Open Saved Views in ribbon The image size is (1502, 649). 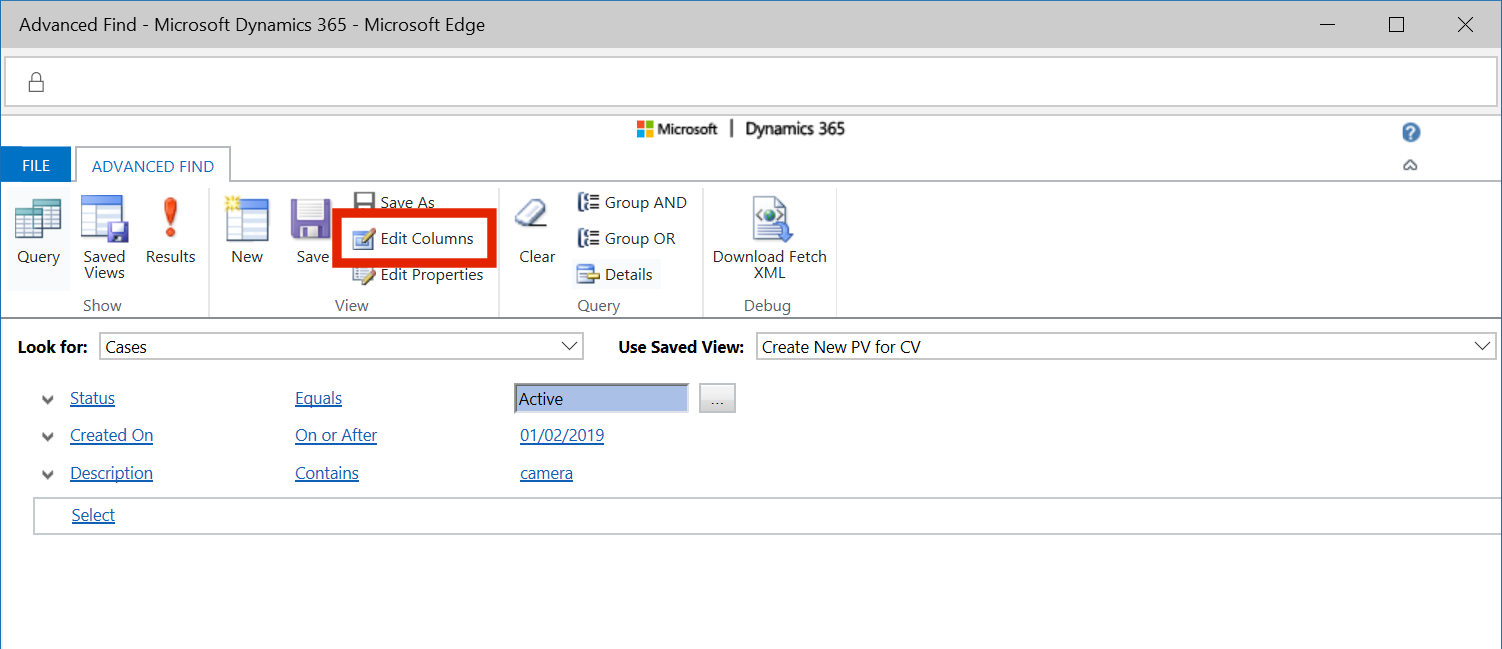(104, 238)
